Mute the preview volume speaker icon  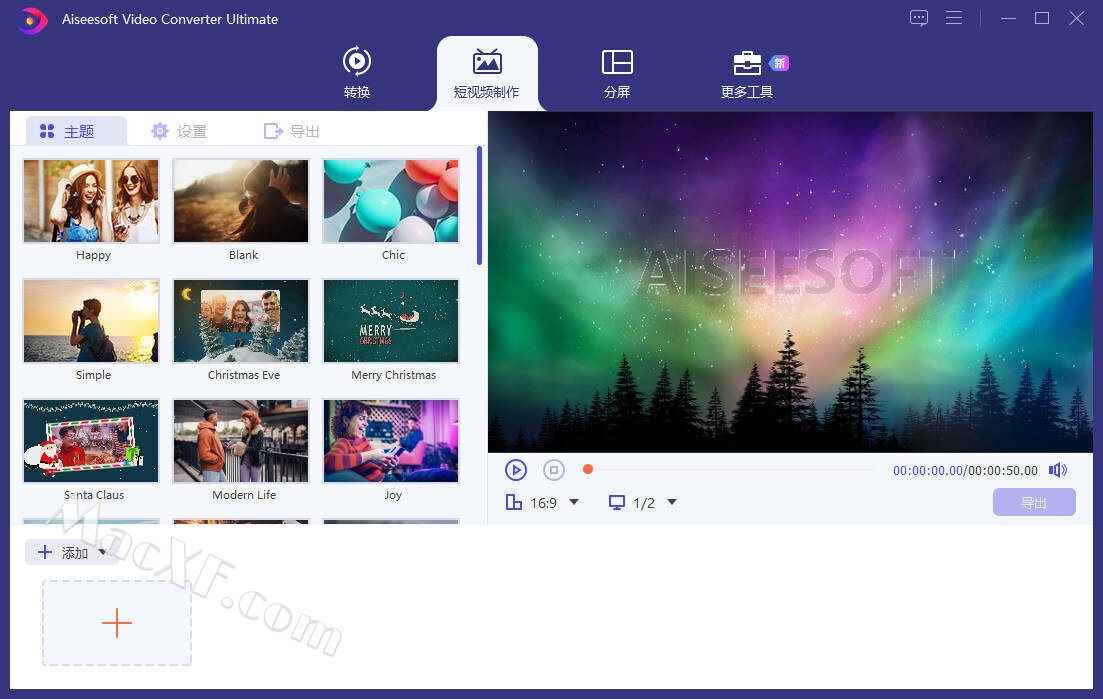(1057, 470)
